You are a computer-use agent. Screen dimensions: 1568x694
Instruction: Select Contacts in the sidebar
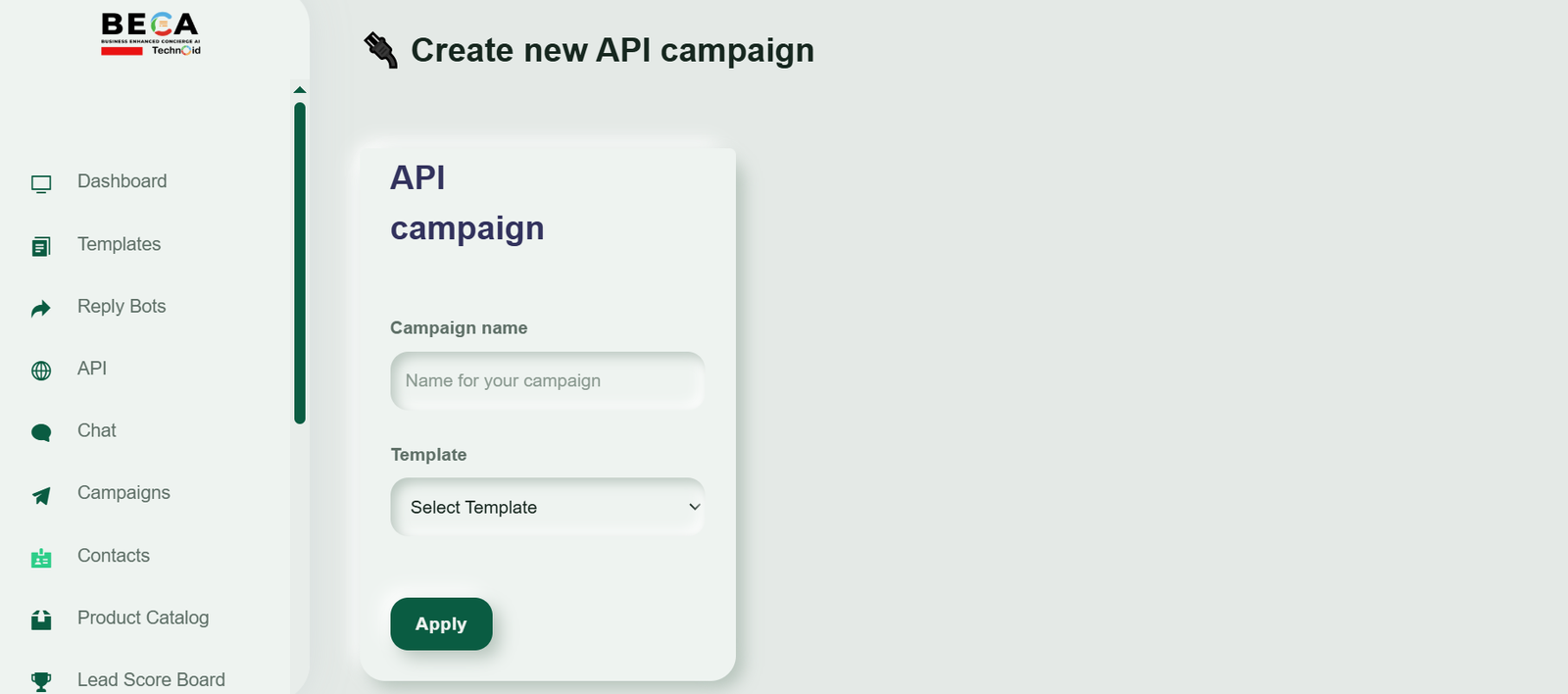(x=114, y=556)
